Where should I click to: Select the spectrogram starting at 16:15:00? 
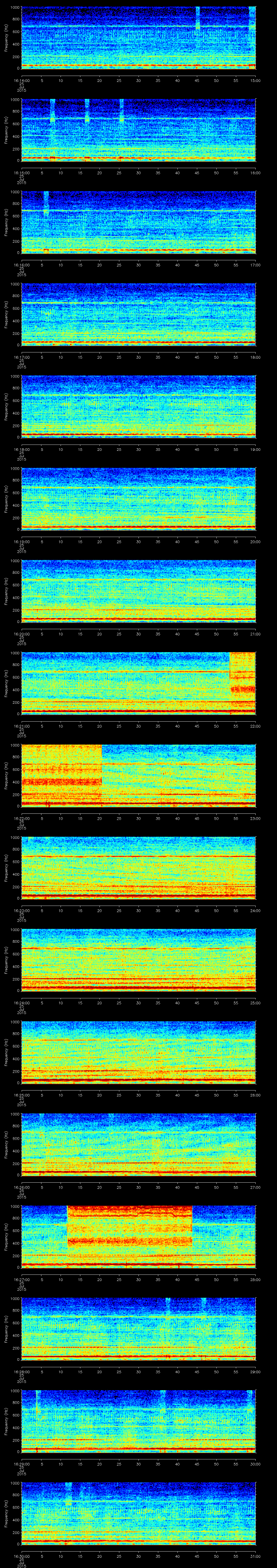tap(139, 130)
